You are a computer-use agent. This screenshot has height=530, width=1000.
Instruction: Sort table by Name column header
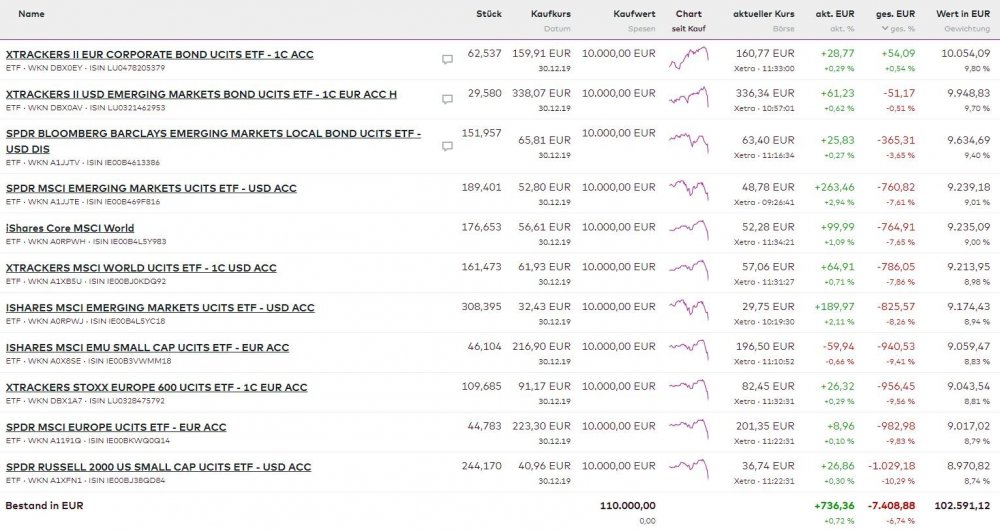(x=31, y=14)
